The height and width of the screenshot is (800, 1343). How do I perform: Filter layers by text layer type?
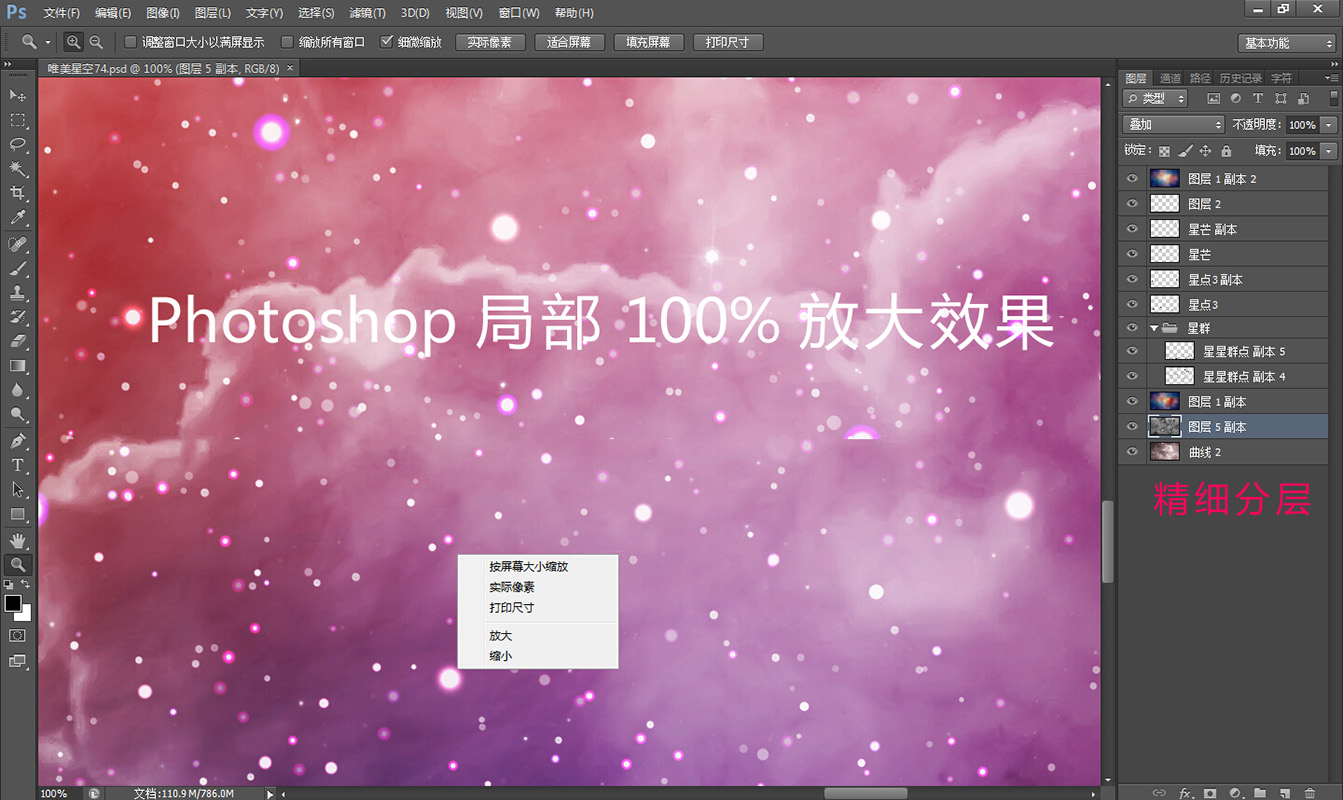tap(1258, 98)
